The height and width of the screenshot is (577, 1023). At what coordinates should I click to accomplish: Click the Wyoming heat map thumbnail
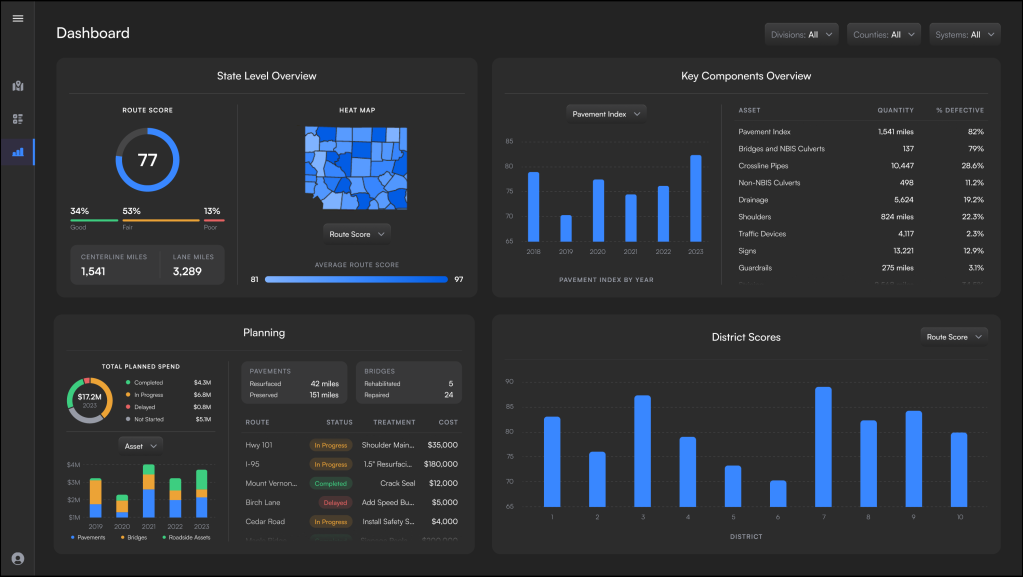(x=357, y=167)
